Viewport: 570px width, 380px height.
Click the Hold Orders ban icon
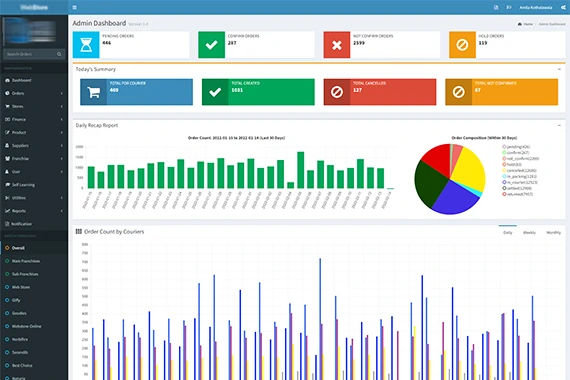coord(462,45)
